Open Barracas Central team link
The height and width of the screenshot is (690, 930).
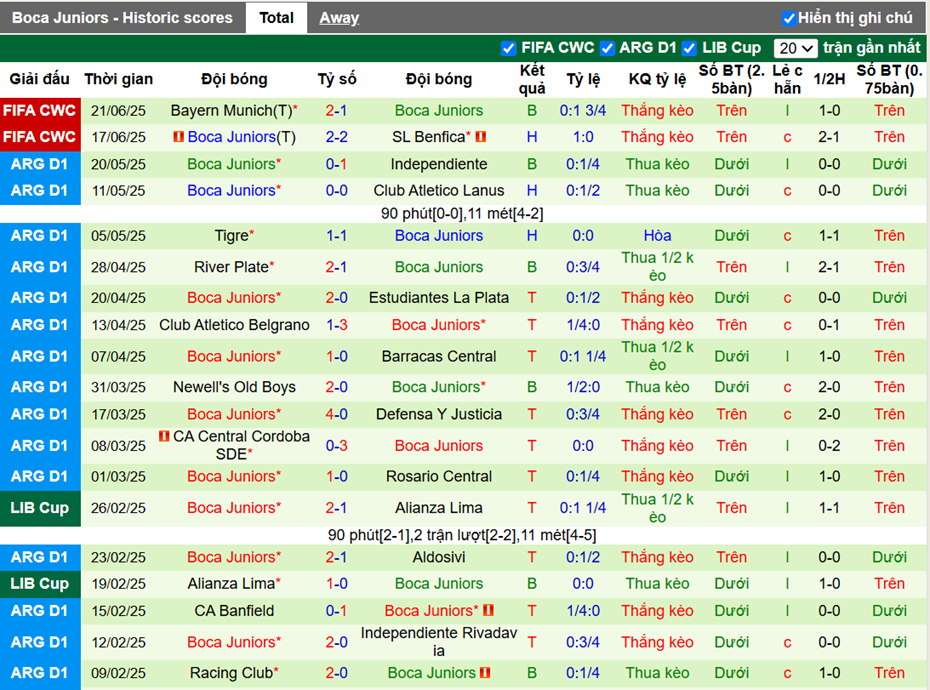(439, 357)
